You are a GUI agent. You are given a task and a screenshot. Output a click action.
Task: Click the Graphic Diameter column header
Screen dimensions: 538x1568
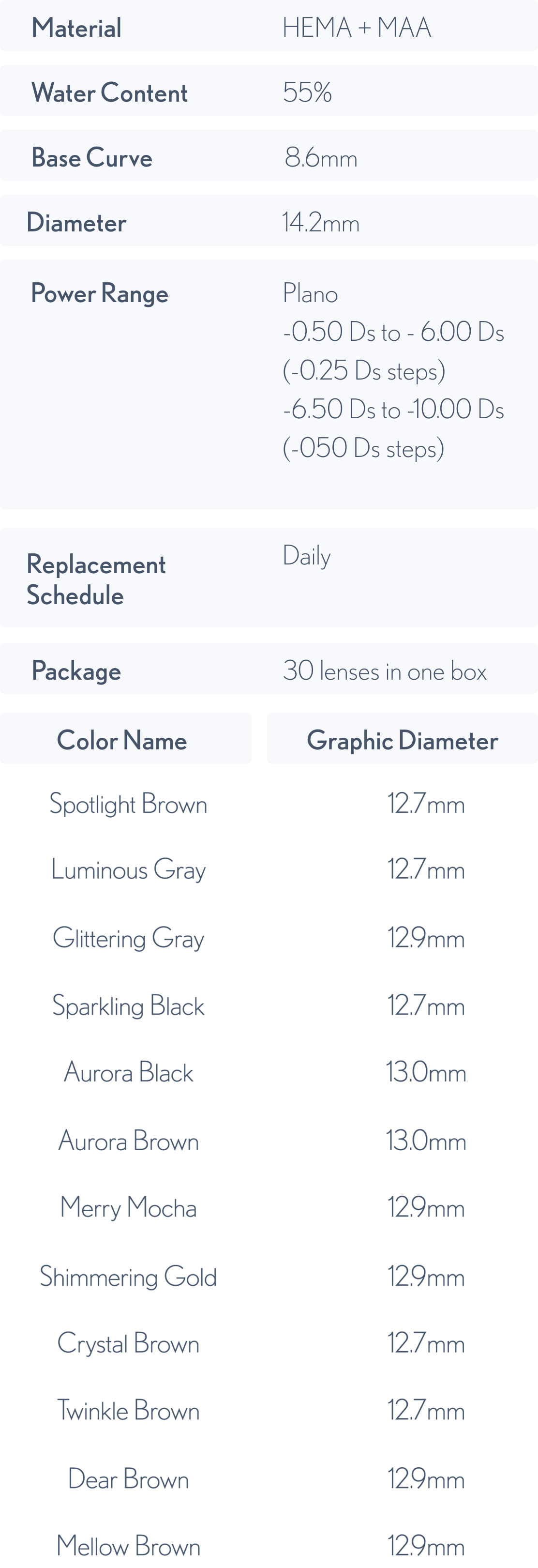[x=402, y=741]
